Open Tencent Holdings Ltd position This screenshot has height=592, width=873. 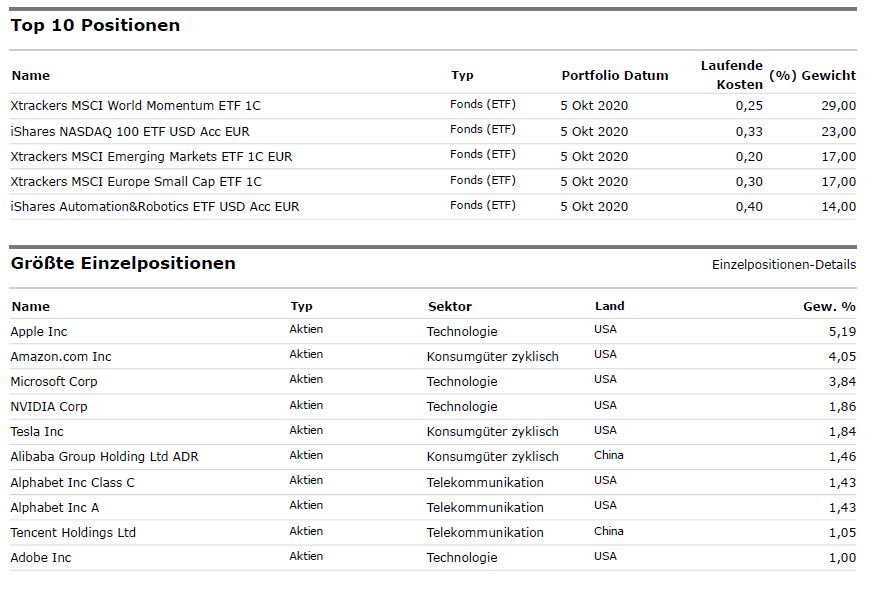coord(73,532)
